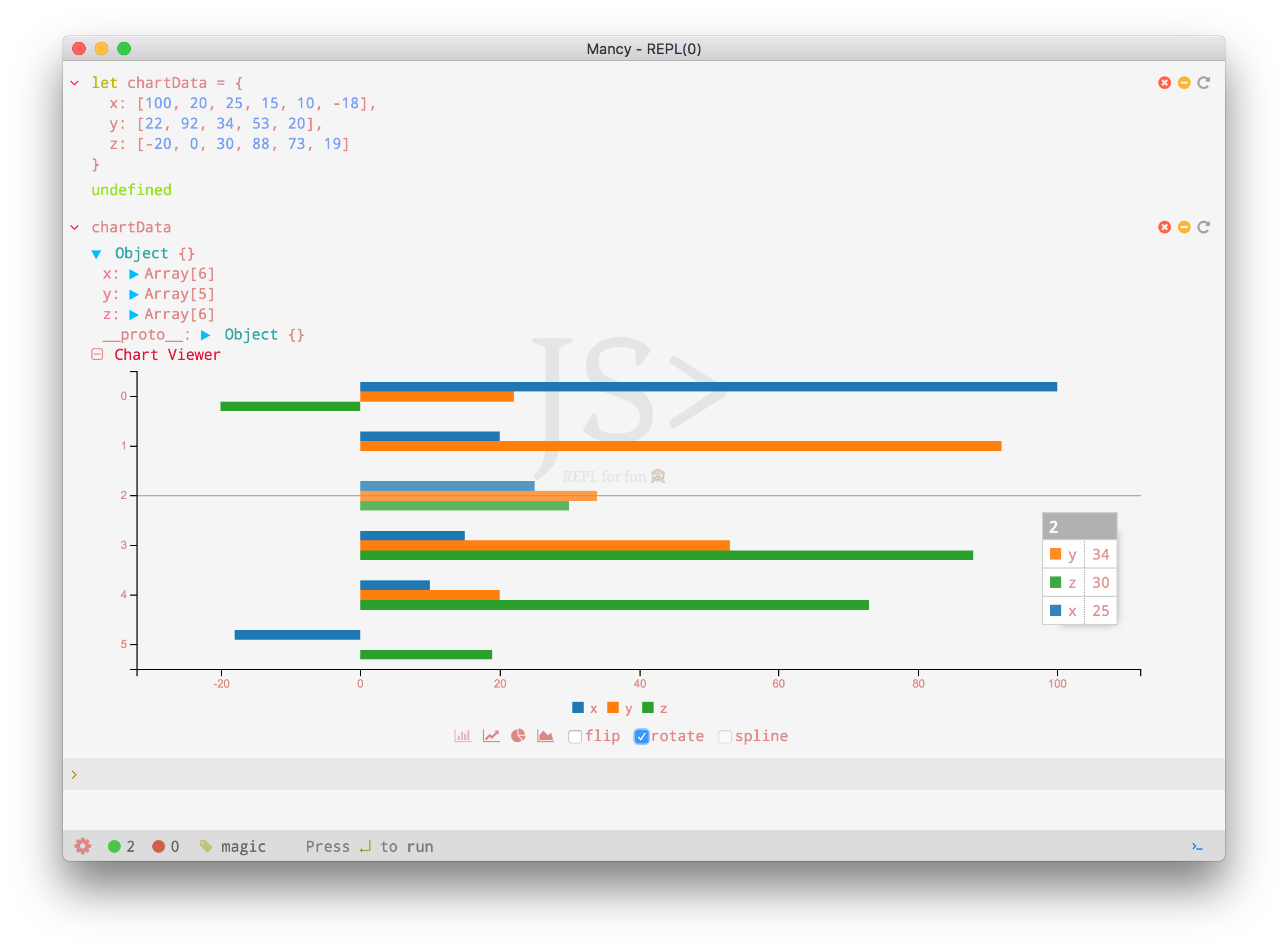Collapse the Chart Viewer section
1288x951 pixels.
click(97, 355)
